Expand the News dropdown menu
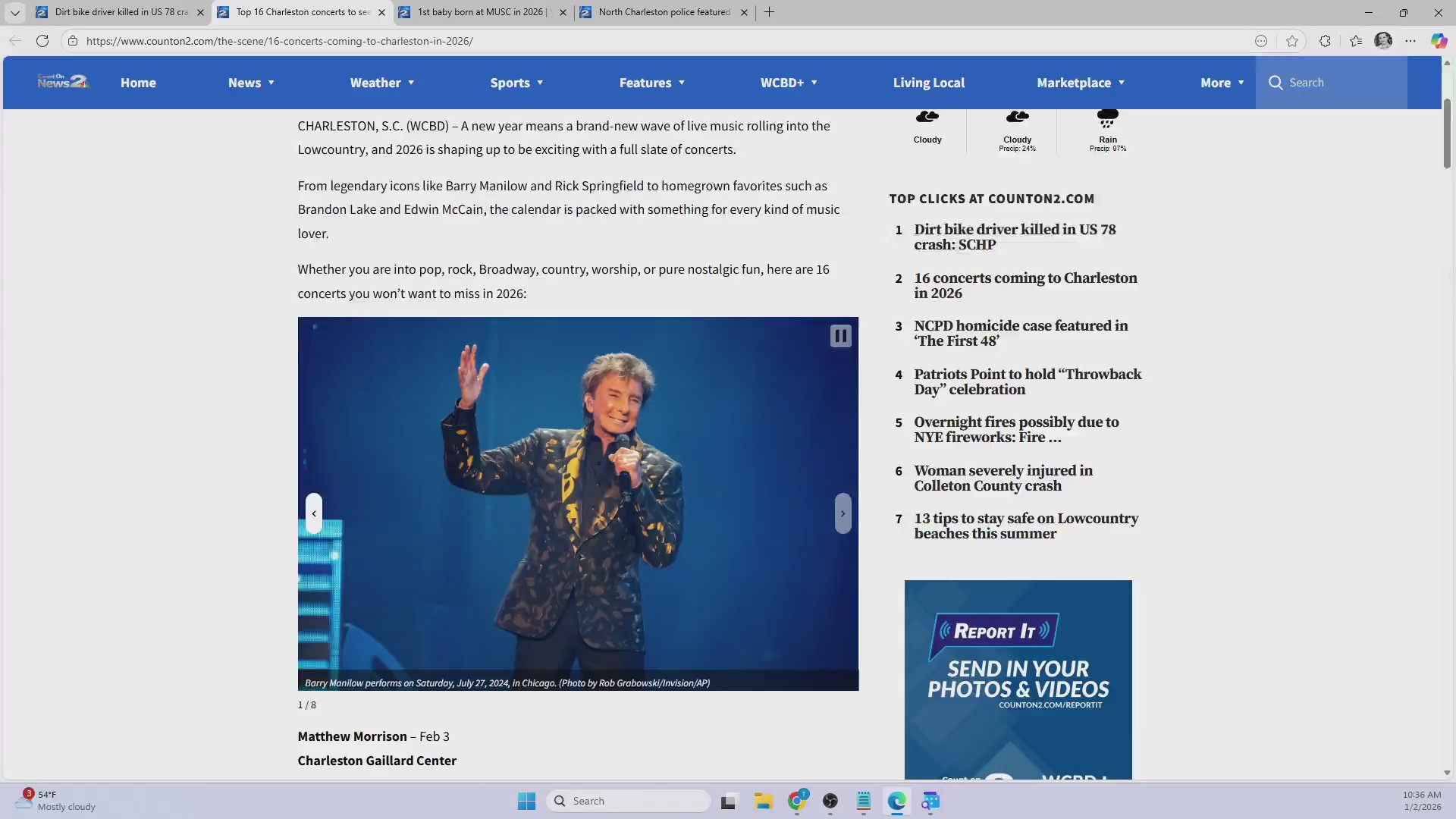 click(x=251, y=83)
